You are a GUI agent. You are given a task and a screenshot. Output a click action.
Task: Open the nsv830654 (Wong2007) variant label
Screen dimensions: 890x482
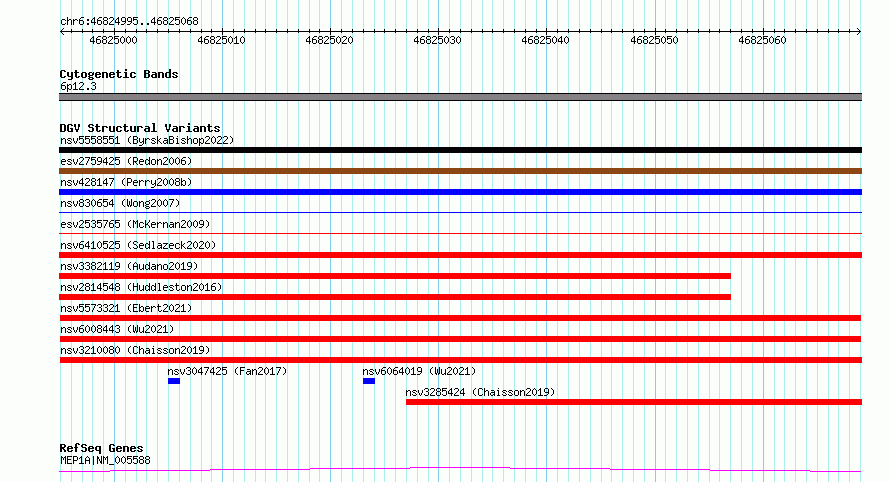(120, 203)
